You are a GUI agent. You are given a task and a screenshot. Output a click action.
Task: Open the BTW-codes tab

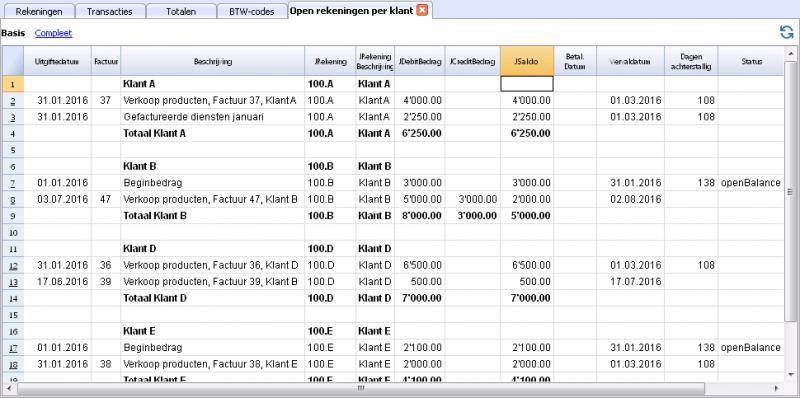pyautogui.click(x=252, y=11)
